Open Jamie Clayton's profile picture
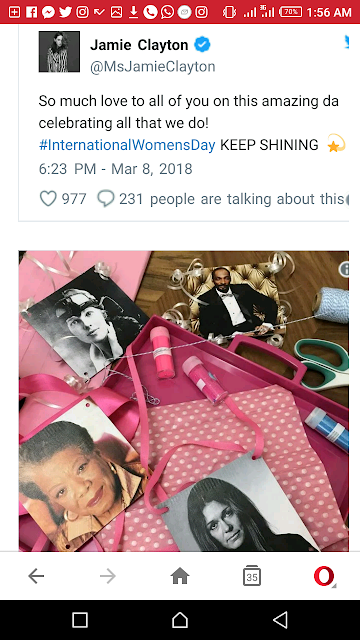Screen dimensions: 360x640 pyautogui.click(x=59, y=51)
